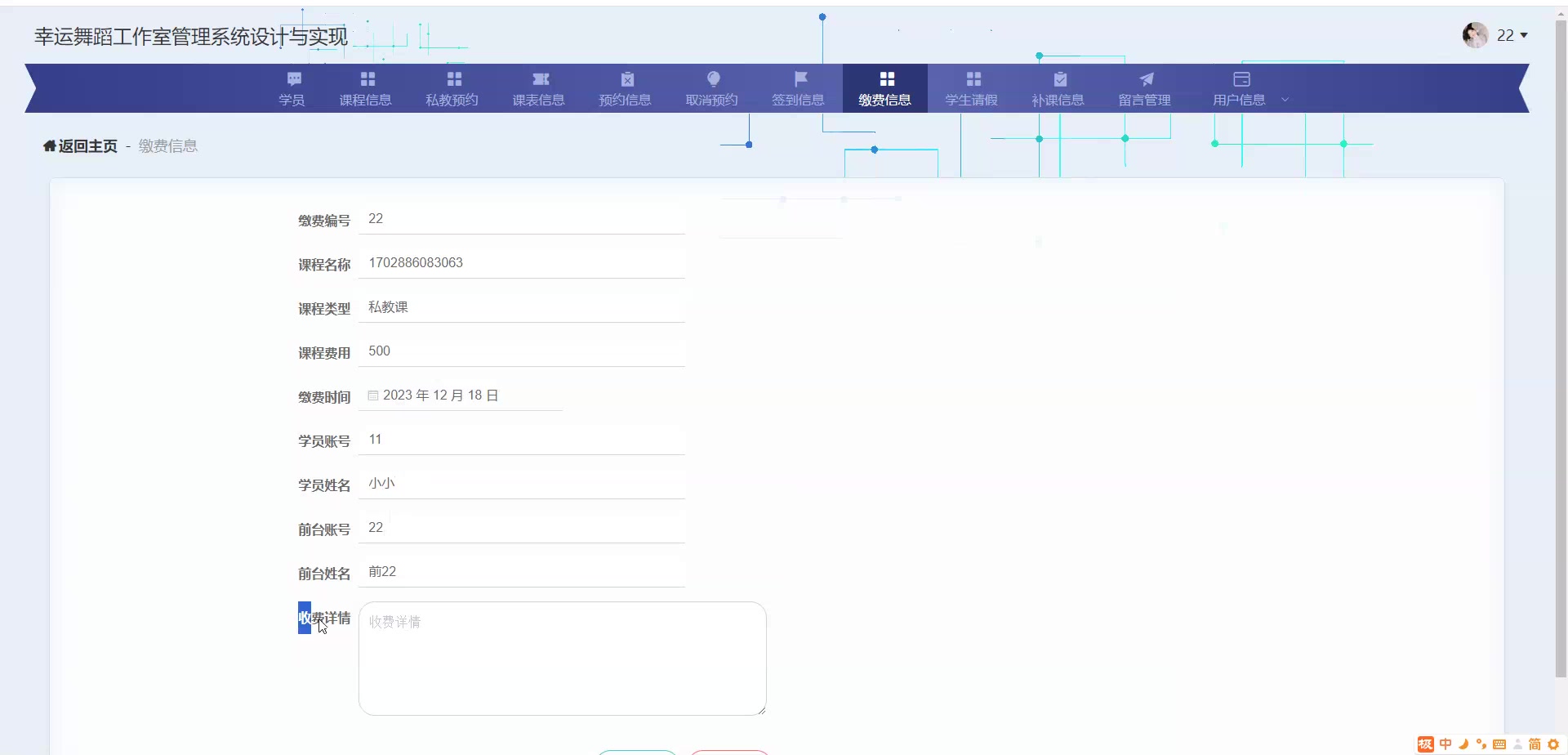Screen dimensions: 1568x755
Task: Open the 预约信息 clipboard nav item
Action: (626, 88)
